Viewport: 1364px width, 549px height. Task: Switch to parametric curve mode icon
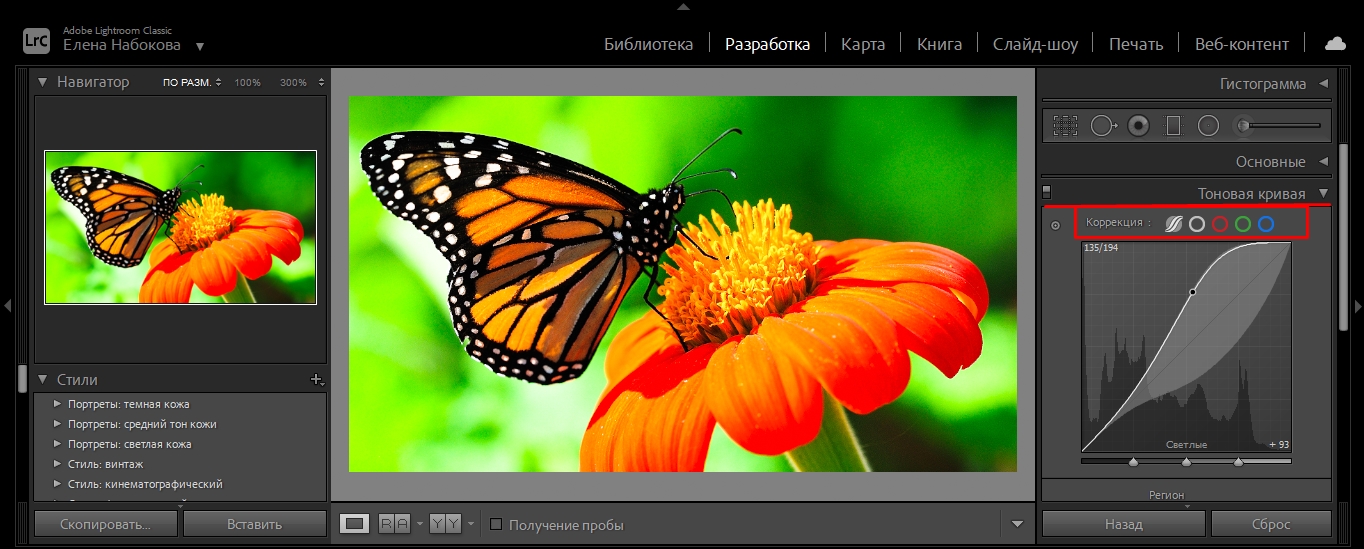[1174, 224]
